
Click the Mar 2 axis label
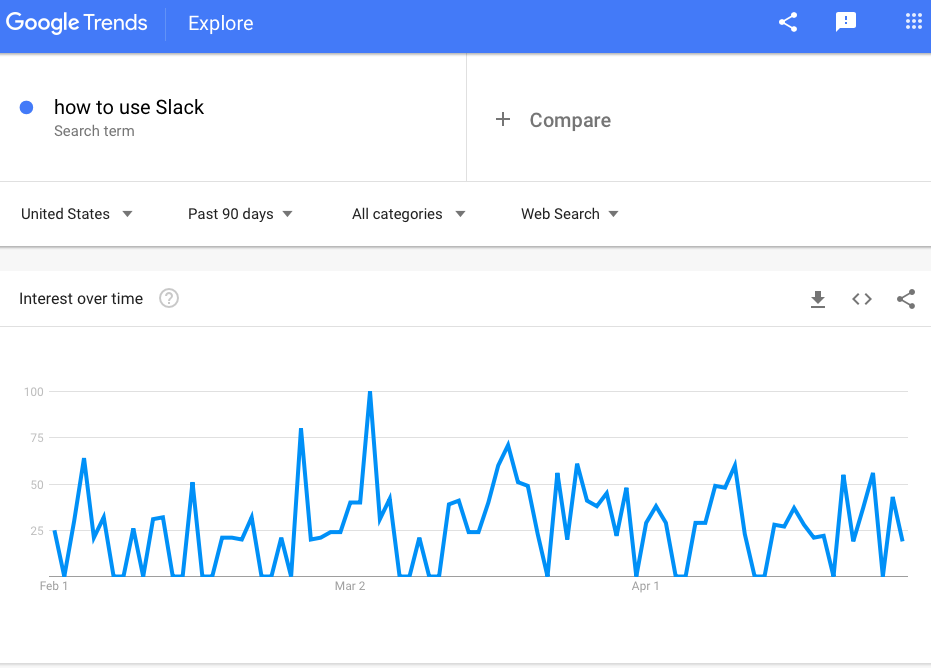pos(350,586)
